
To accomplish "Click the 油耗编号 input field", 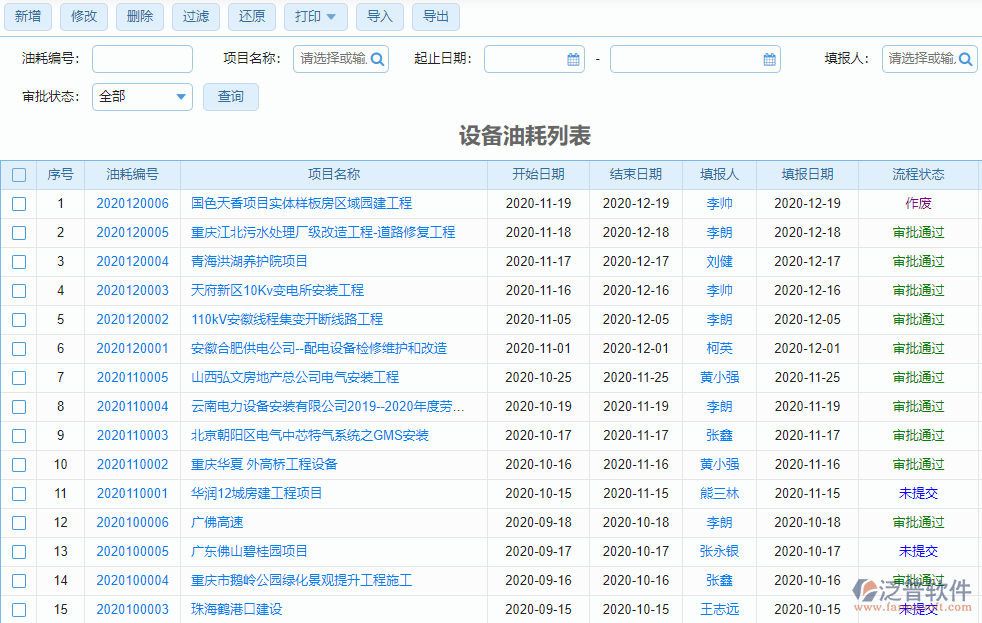I will coord(142,59).
